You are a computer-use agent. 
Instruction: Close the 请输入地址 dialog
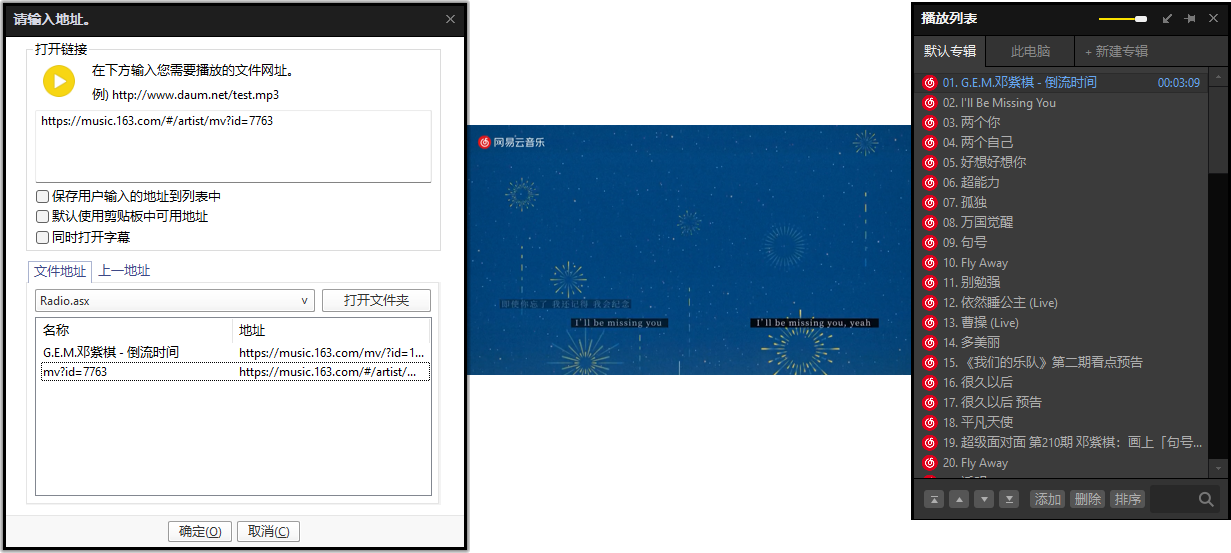[x=450, y=19]
